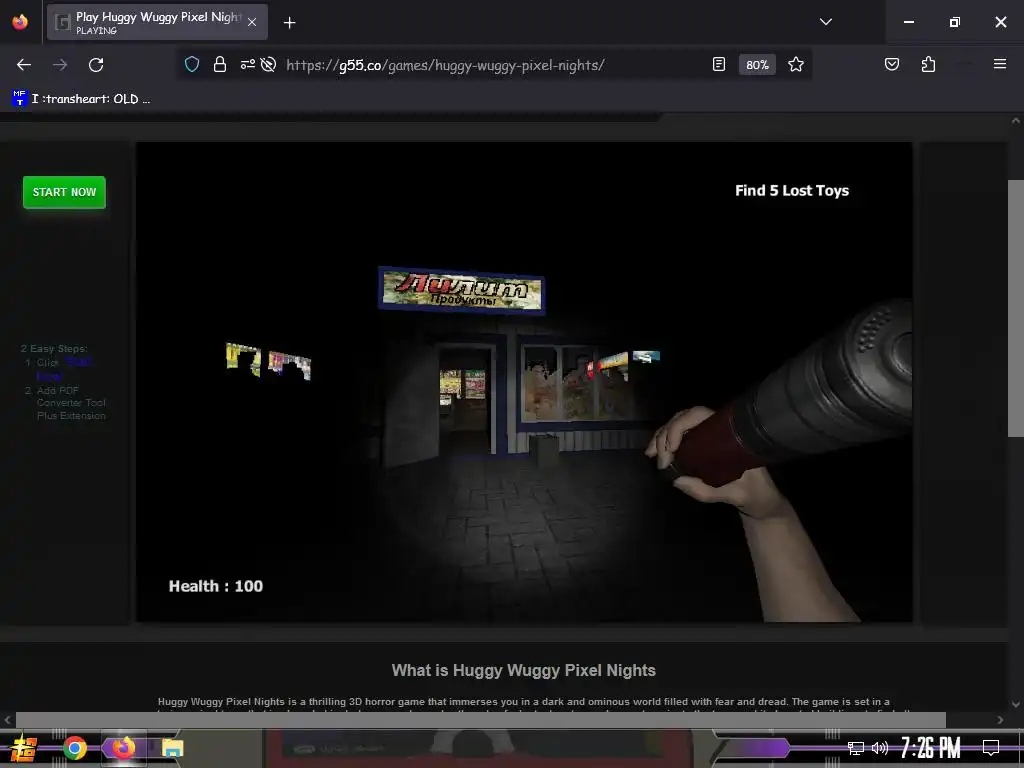The image size is (1024, 768).
Task: Bookmark this page with the star
Action: pyautogui.click(x=795, y=64)
